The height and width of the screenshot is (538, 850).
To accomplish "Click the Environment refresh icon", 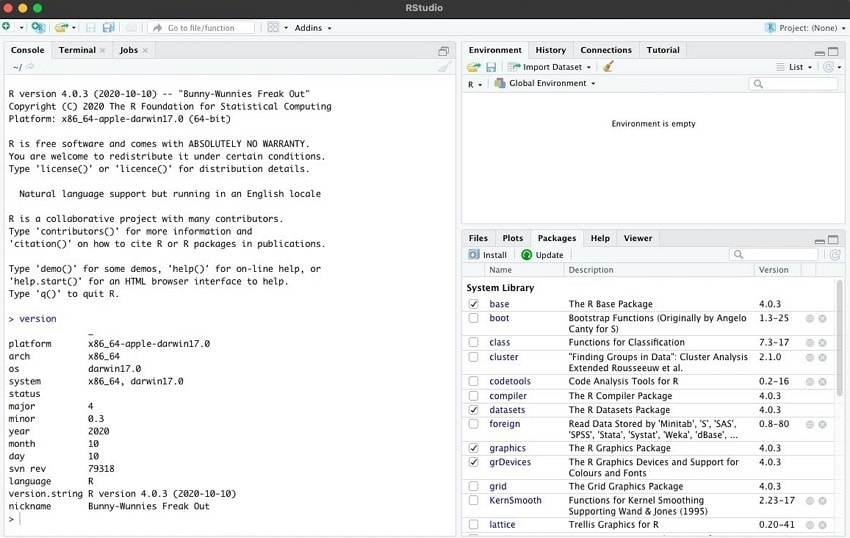I will pos(828,67).
